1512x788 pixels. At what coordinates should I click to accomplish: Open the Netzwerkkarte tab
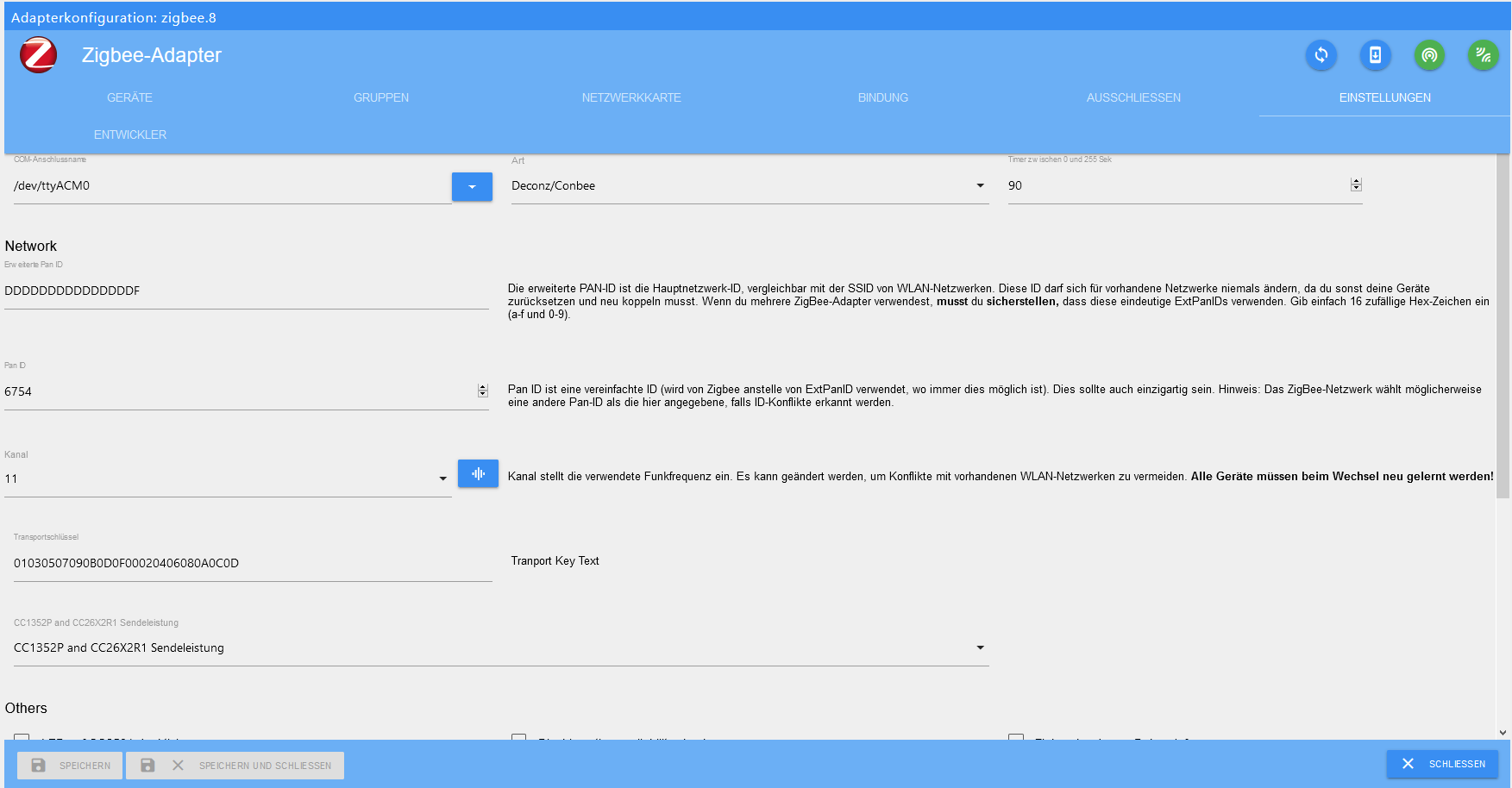pos(631,97)
